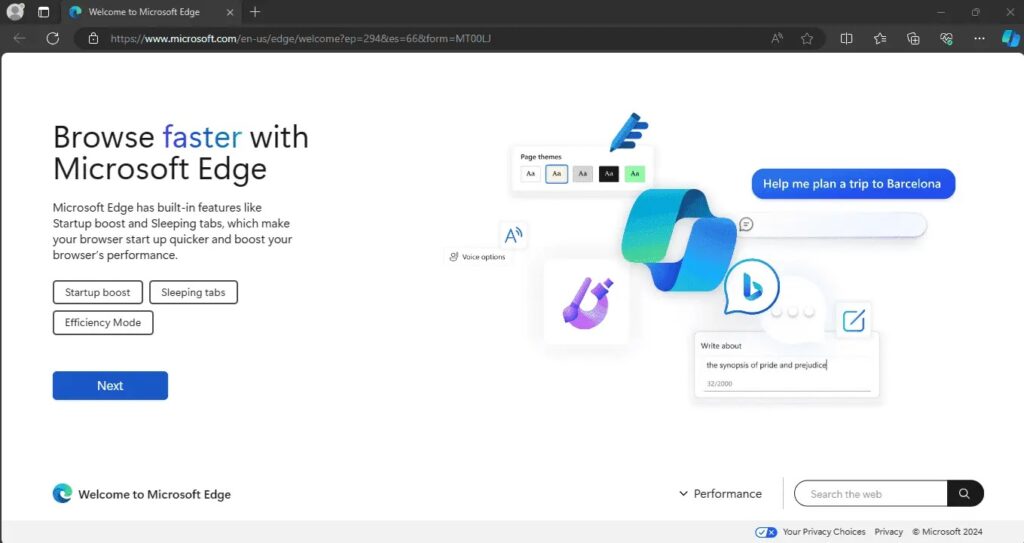Click Help me plan a trip to Barcelona
The image size is (1024, 543).
[853, 184]
